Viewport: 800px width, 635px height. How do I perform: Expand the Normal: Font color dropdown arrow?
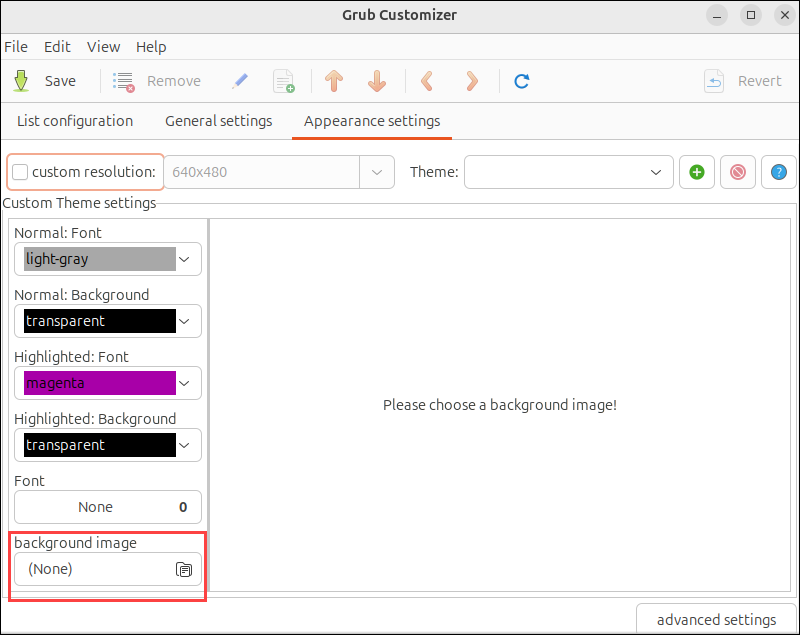[184, 259]
